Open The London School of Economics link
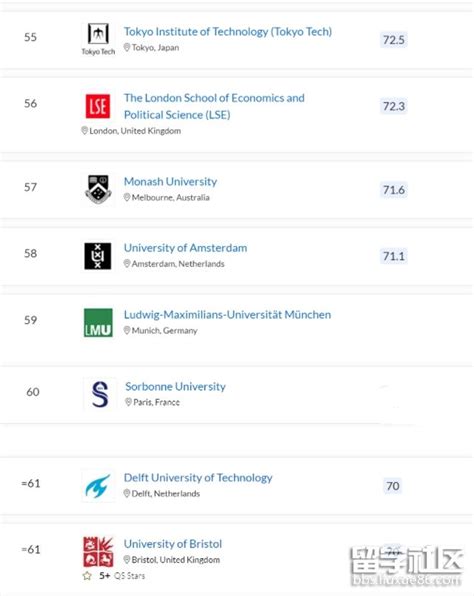Viewport: 474px width, 596px height. 214,106
